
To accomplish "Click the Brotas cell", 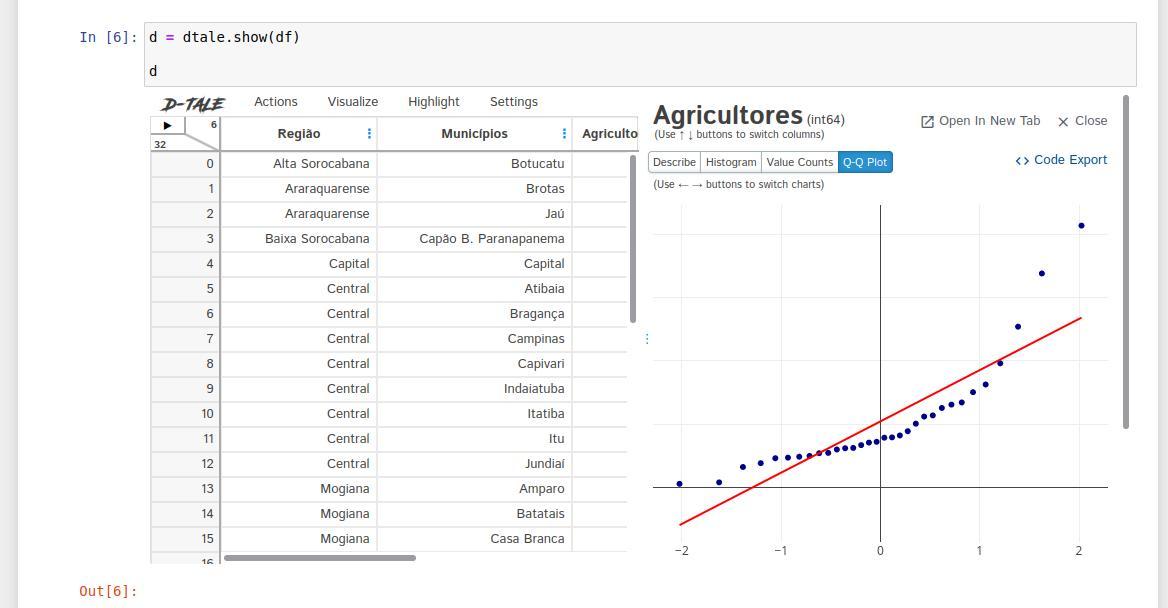I will (x=474, y=189).
